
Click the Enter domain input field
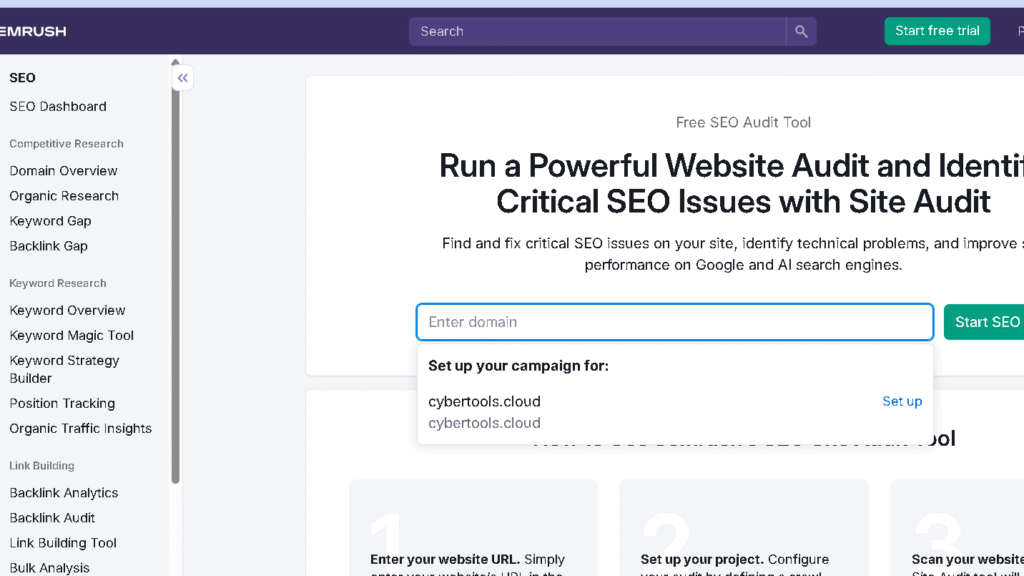(675, 321)
